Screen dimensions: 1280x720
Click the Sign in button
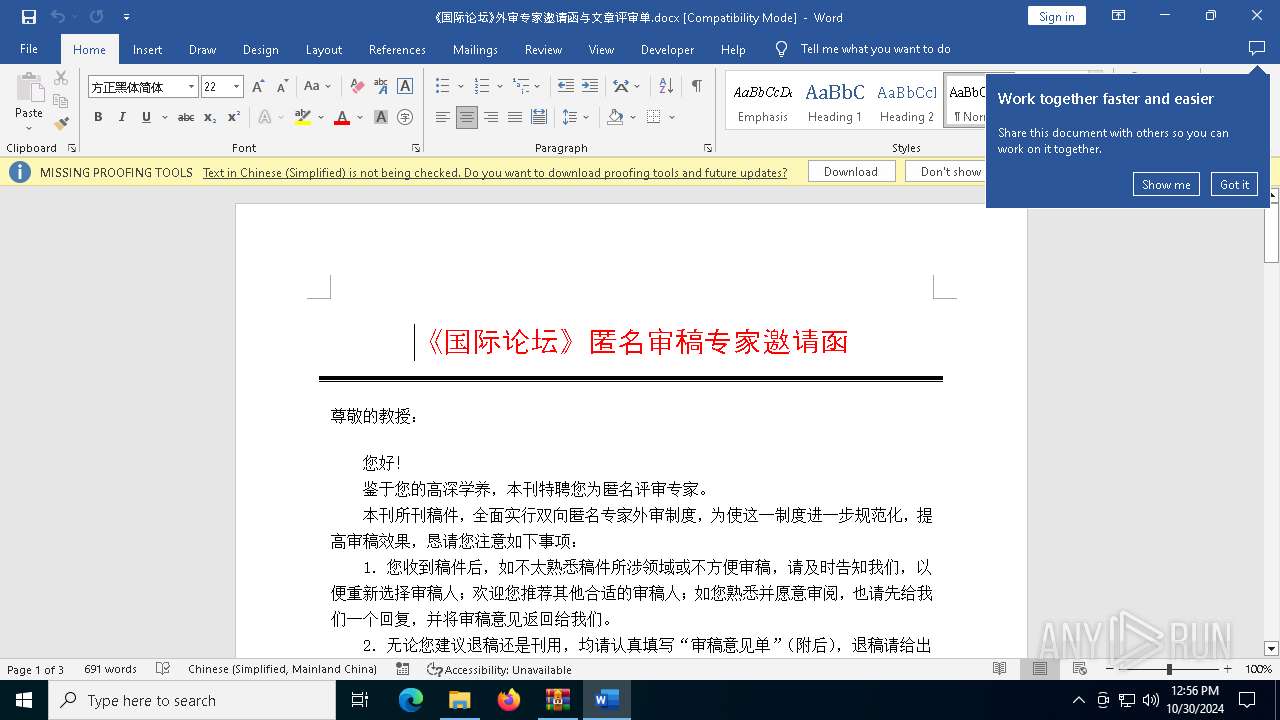point(1057,16)
